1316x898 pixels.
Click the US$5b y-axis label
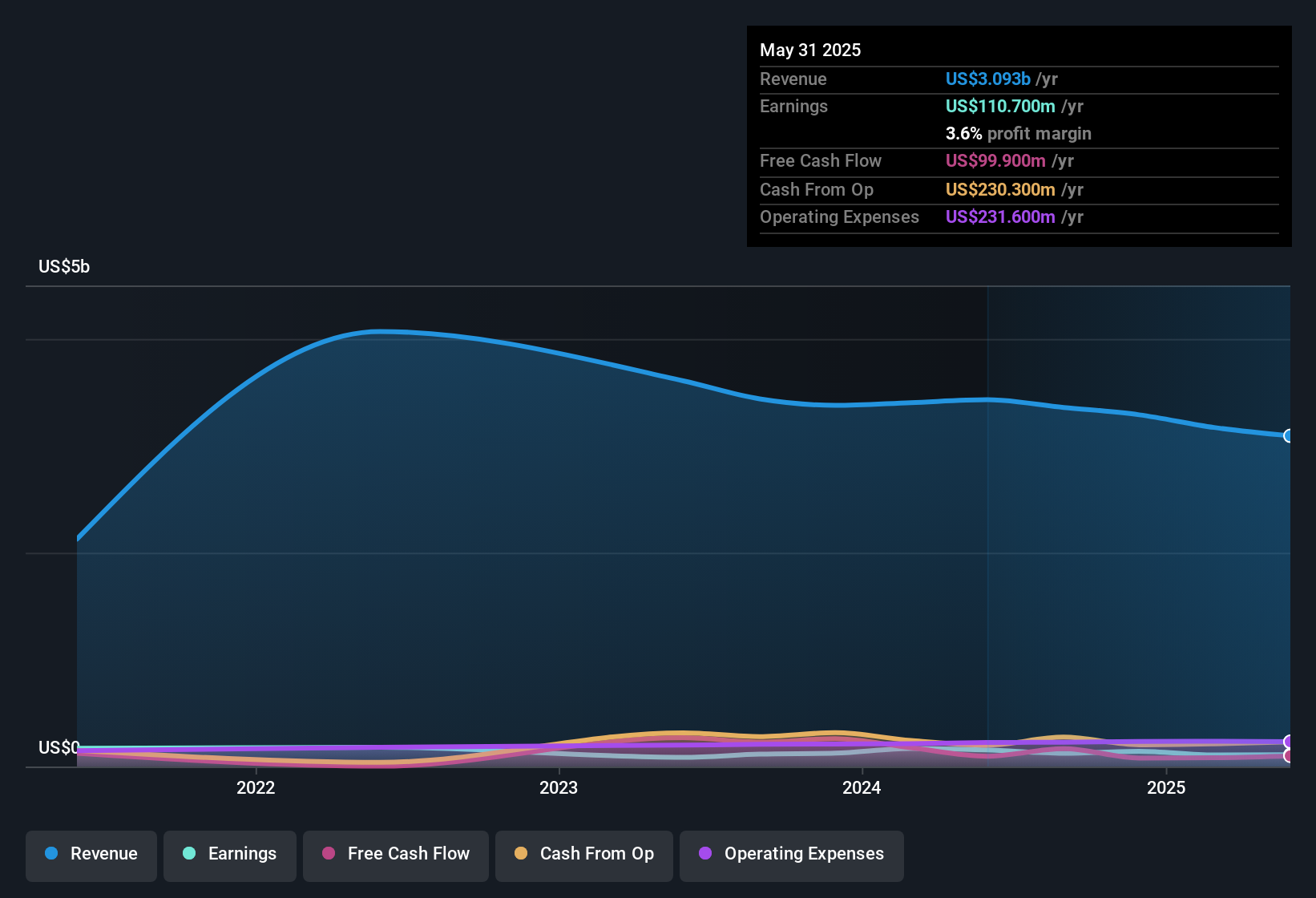click(x=64, y=267)
